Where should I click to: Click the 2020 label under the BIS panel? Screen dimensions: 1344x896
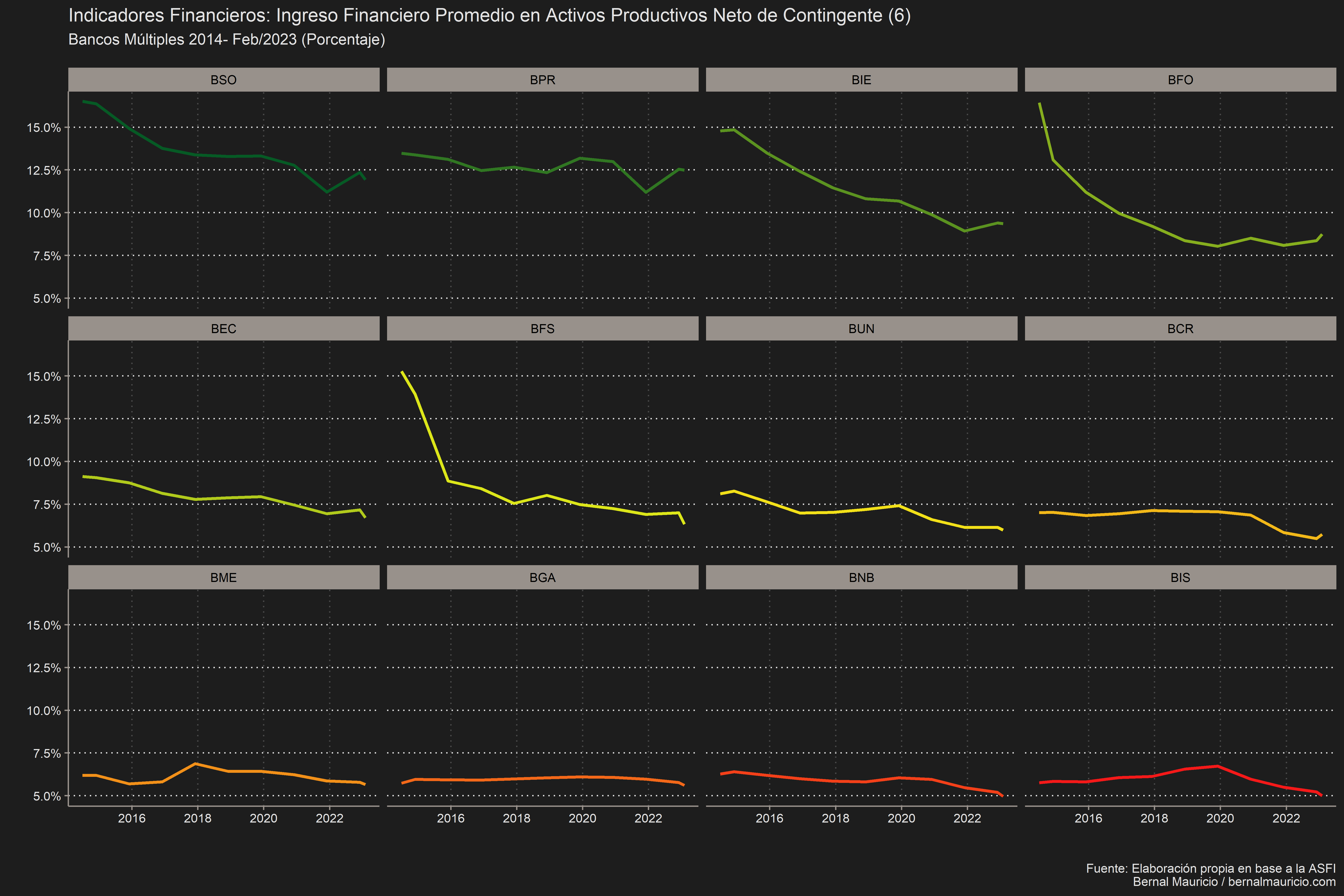pyautogui.click(x=1220, y=818)
